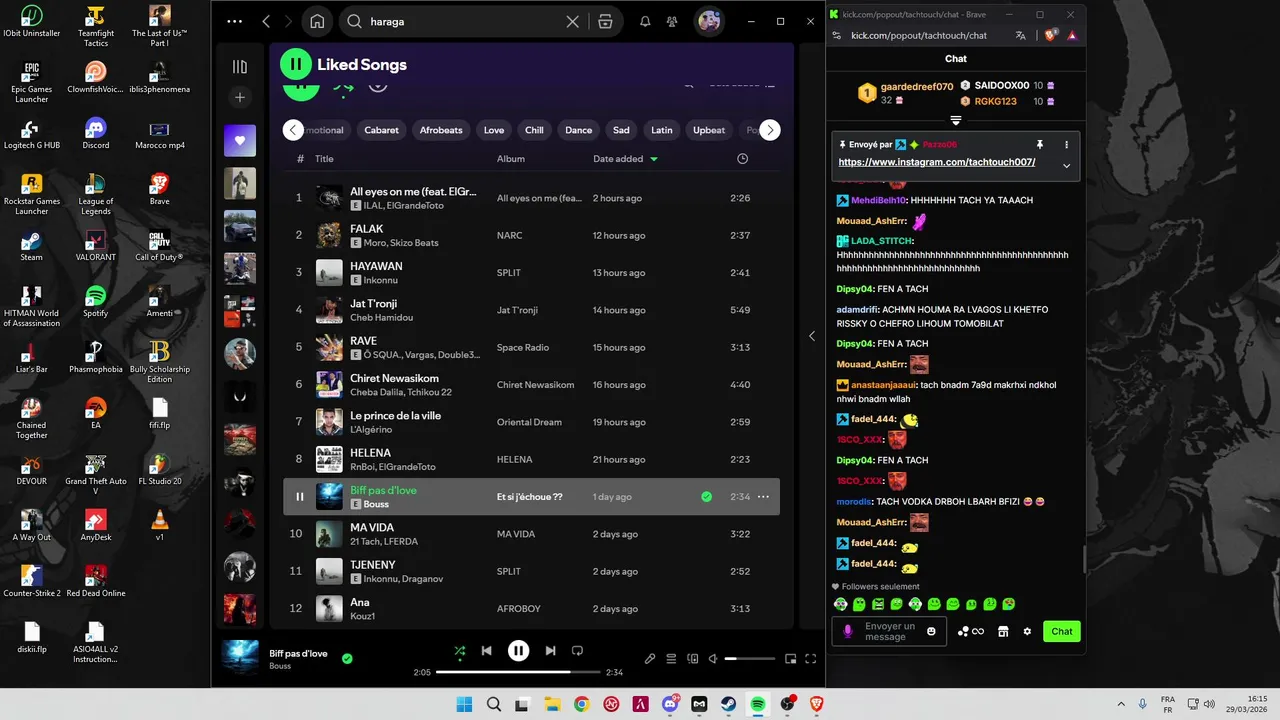The width and height of the screenshot is (1280, 720).
Task: Open Brave Shields lion icon
Action: (x=1051, y=35)
